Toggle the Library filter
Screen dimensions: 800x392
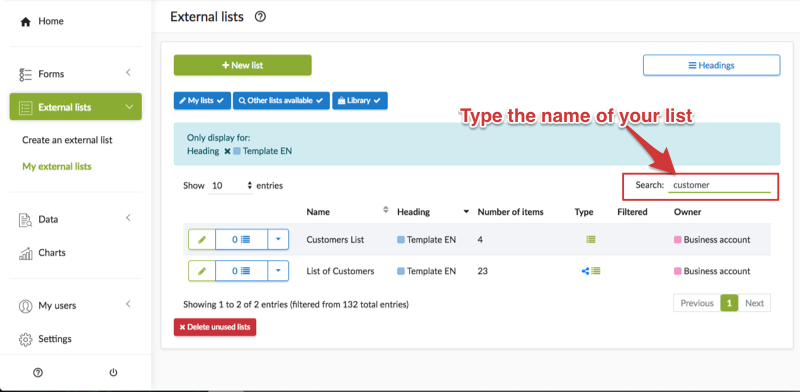point(360,101)
